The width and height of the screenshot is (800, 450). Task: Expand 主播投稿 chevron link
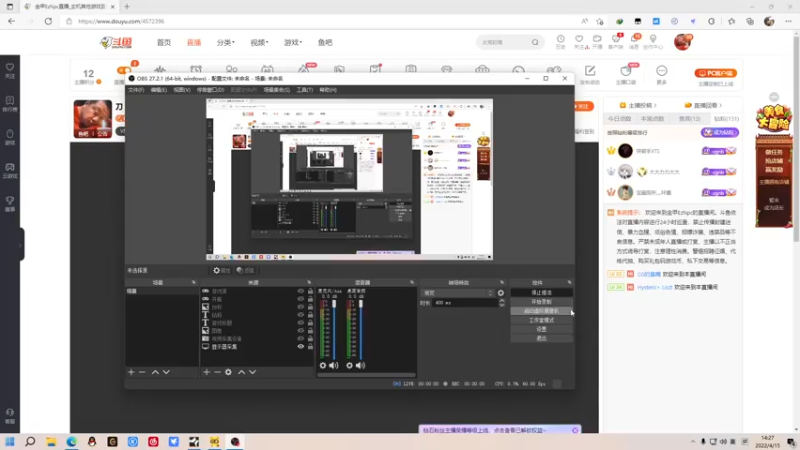638,105
